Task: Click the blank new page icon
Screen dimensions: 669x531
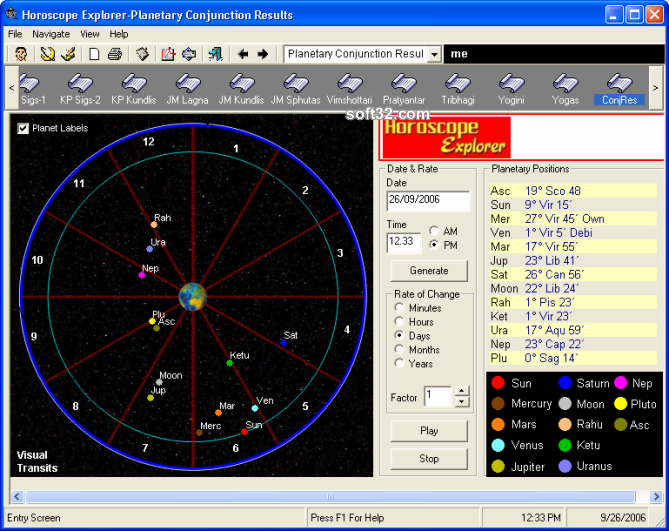Action: tap(94, 54)
